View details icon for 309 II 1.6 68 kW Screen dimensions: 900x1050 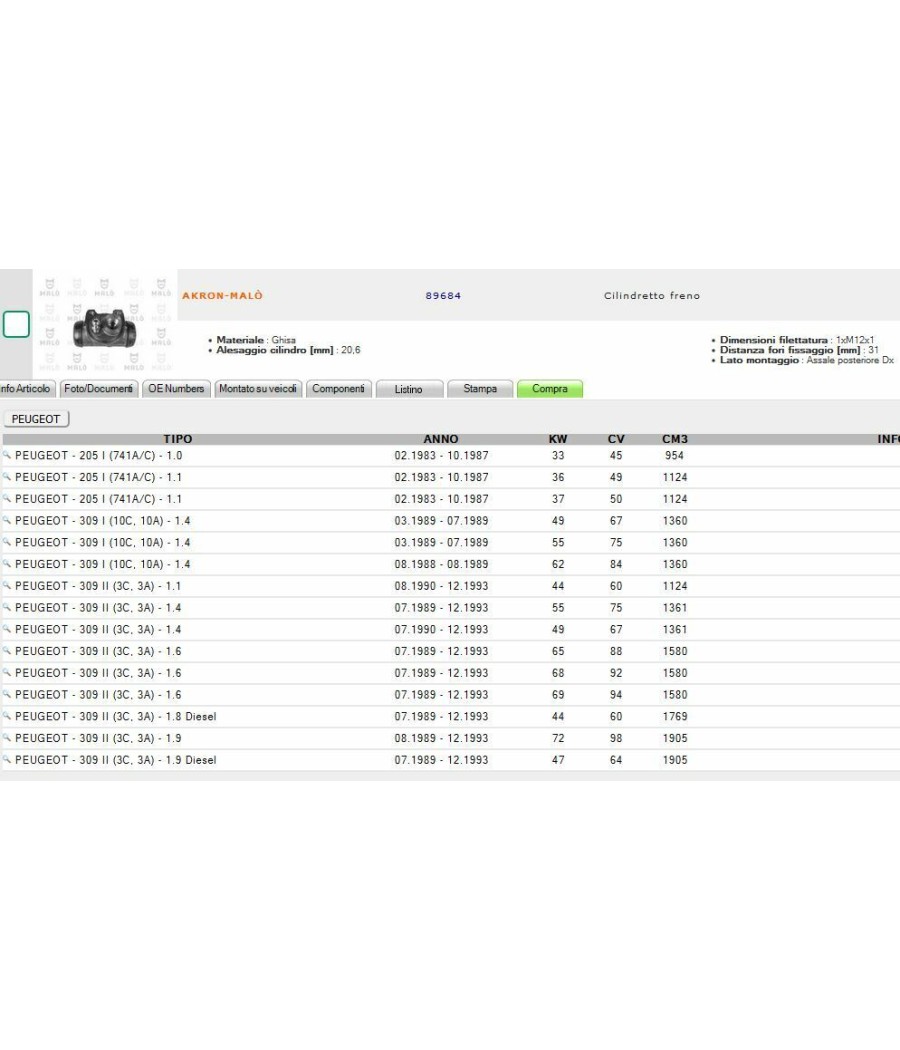7,673
